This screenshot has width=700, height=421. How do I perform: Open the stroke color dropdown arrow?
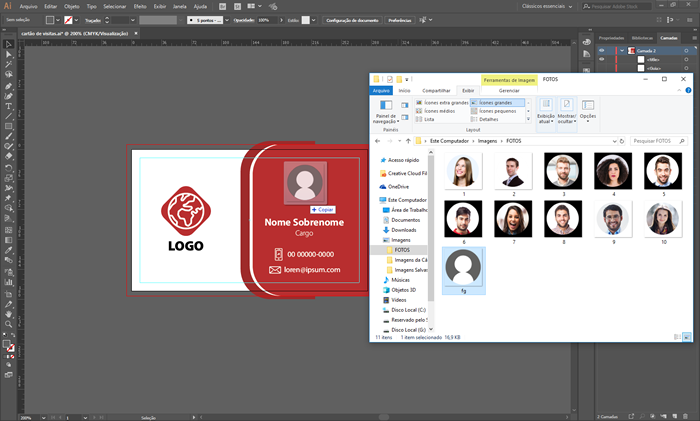pos(76,20)
